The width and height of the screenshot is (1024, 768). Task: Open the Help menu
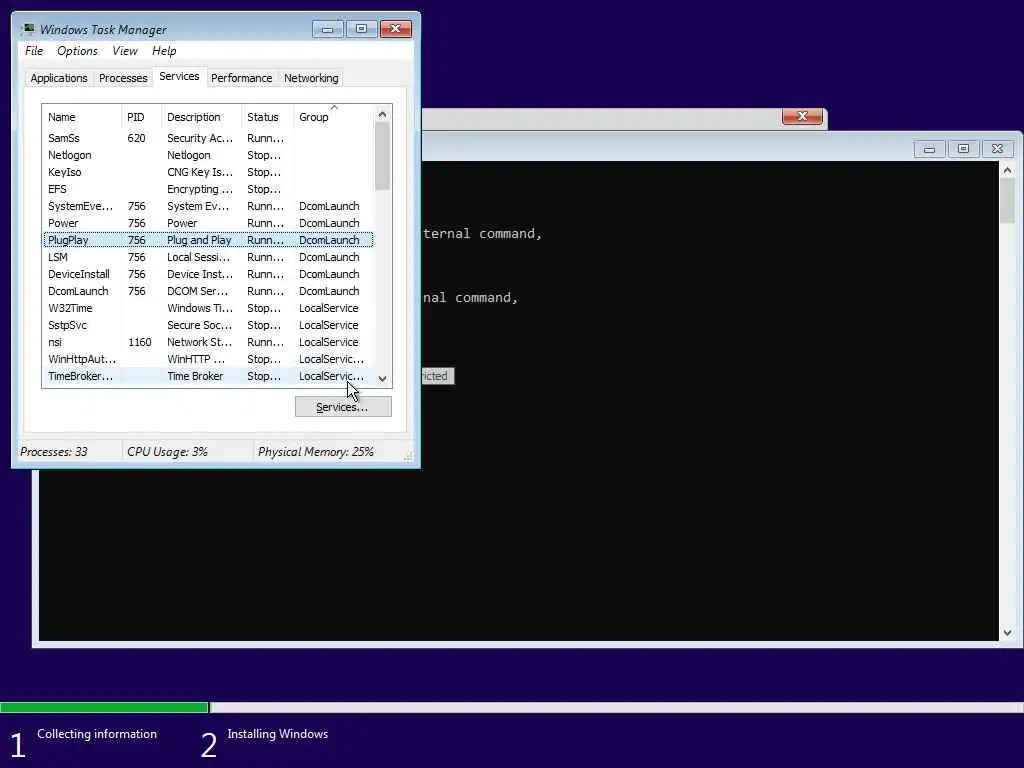tap(164, 51)
